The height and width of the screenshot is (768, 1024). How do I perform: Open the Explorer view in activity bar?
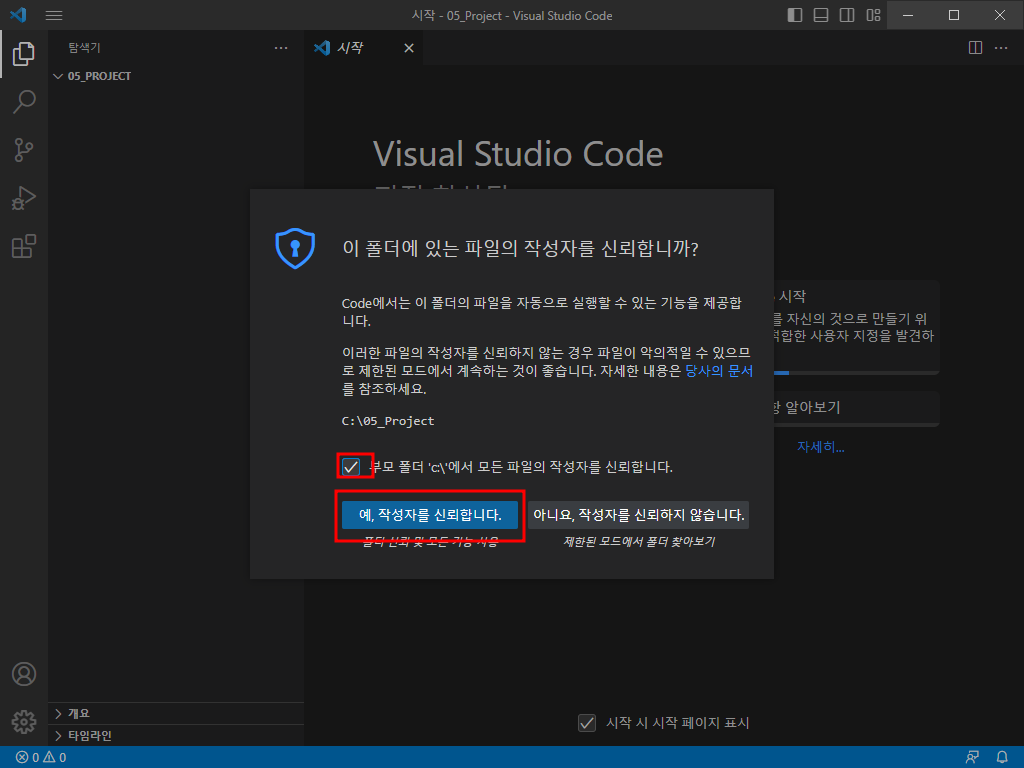tap(24, 54)
